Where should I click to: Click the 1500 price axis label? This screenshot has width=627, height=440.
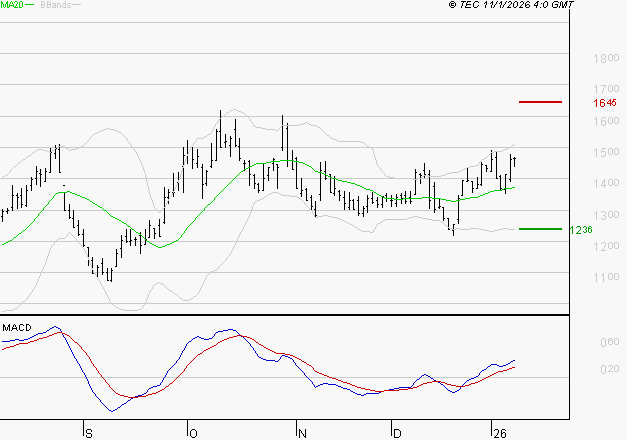click(606, 152)
